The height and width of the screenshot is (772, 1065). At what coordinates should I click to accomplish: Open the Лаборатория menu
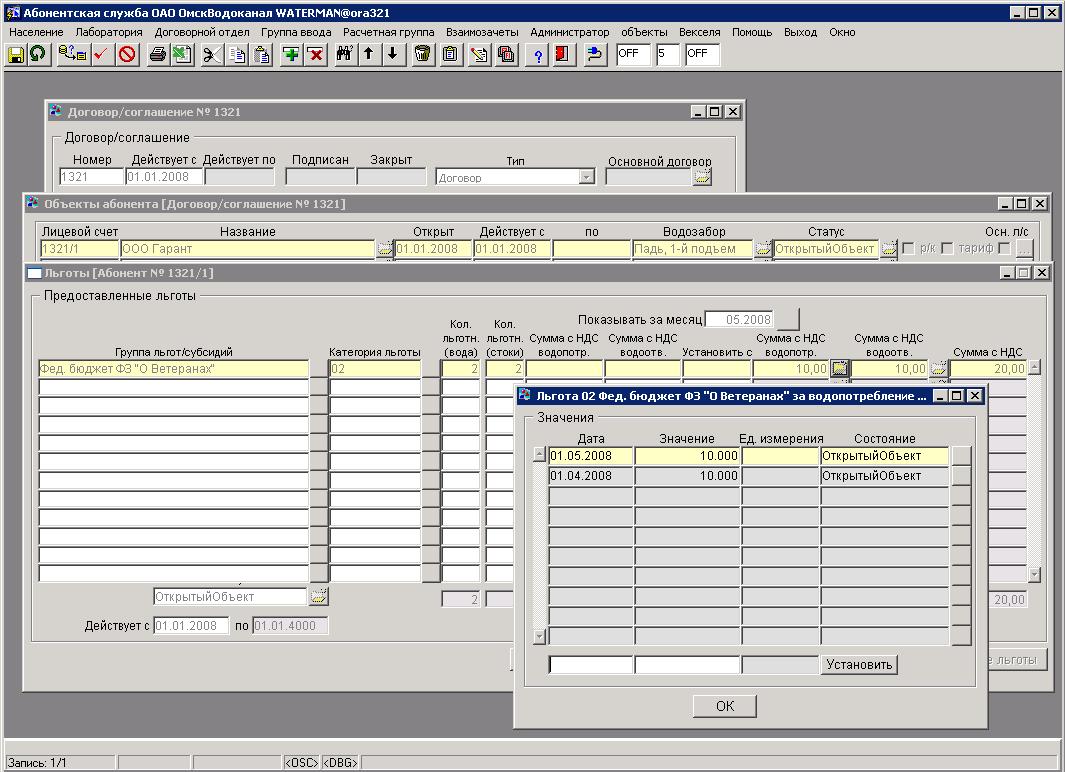[x=109, y=32]
